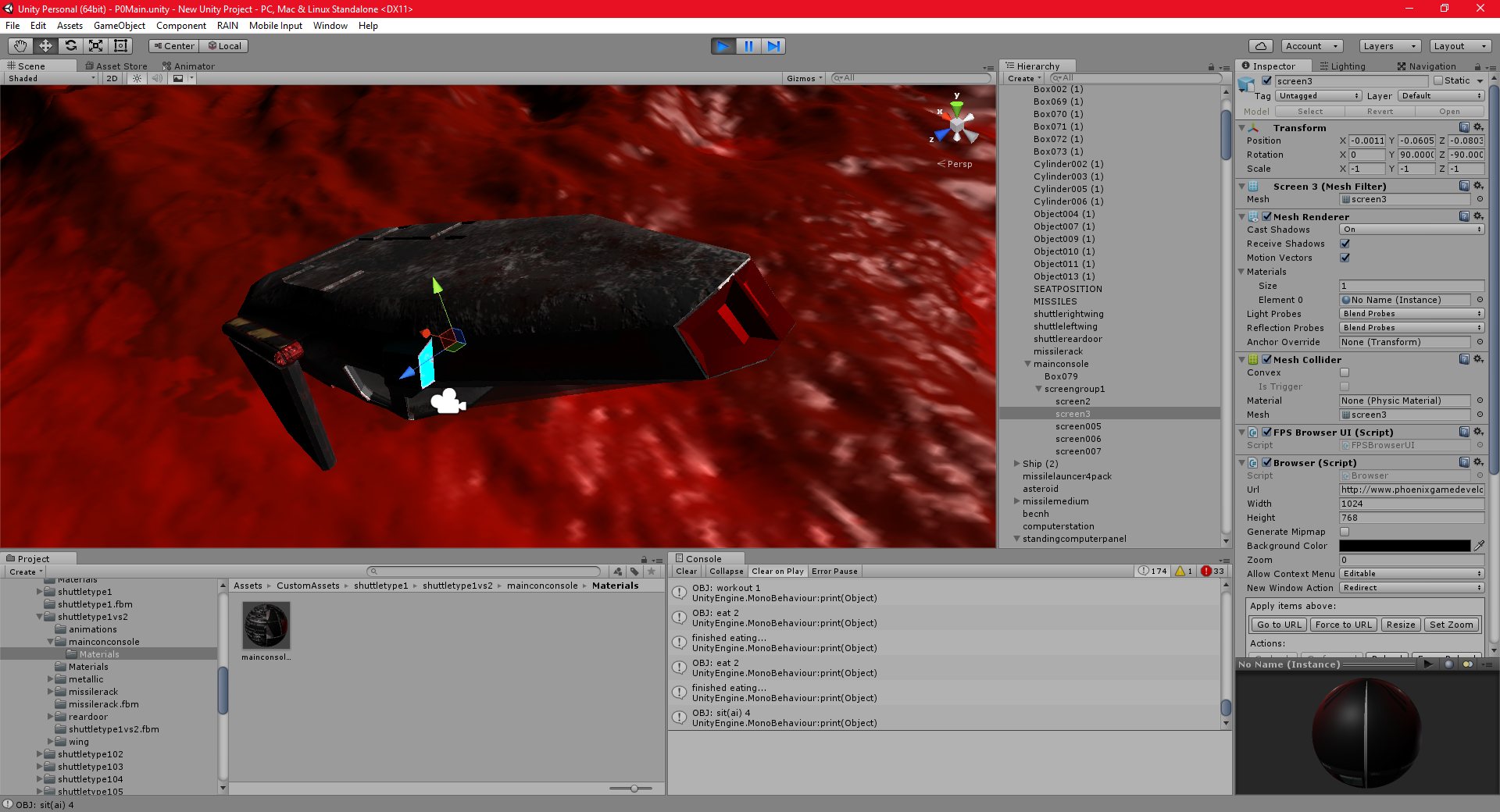The width and height of the screenshot is (1500, 812).
Task: Select the Rotate tool
Action: pyautogui.click(x=70, y=46)
